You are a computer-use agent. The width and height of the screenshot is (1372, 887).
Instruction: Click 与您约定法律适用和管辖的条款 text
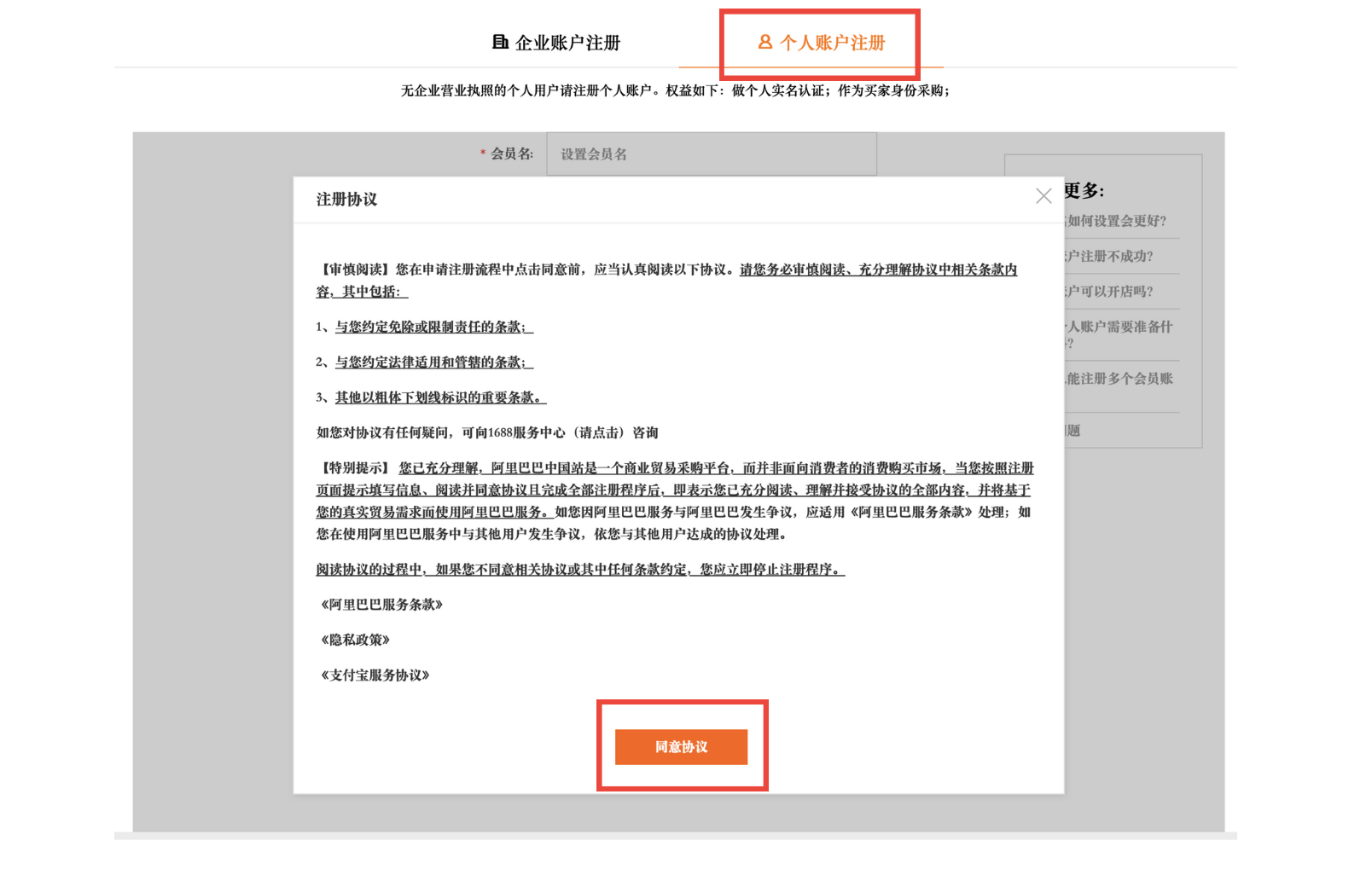[x=433, y=362]
